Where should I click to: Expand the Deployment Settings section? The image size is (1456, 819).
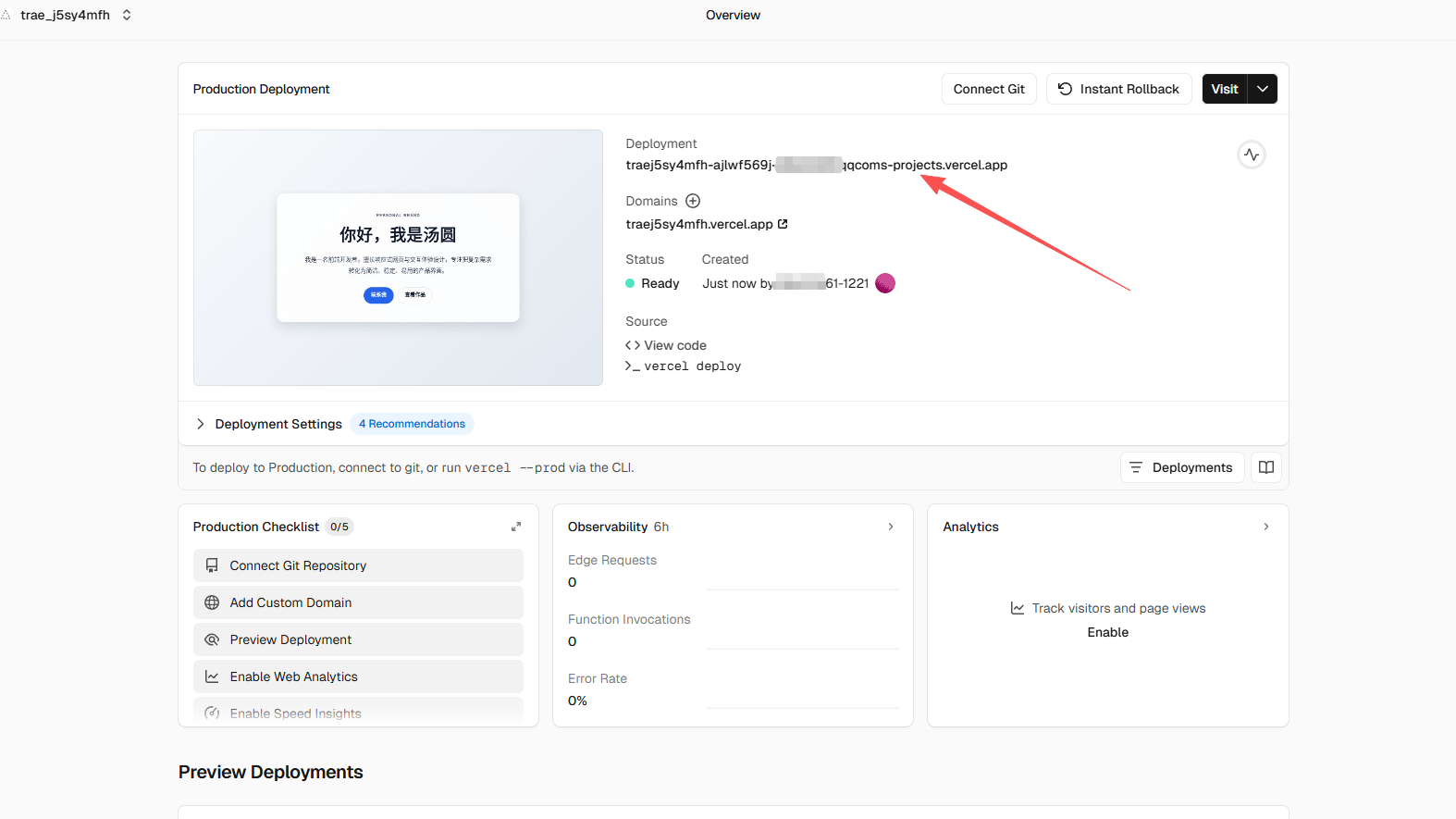201,424
